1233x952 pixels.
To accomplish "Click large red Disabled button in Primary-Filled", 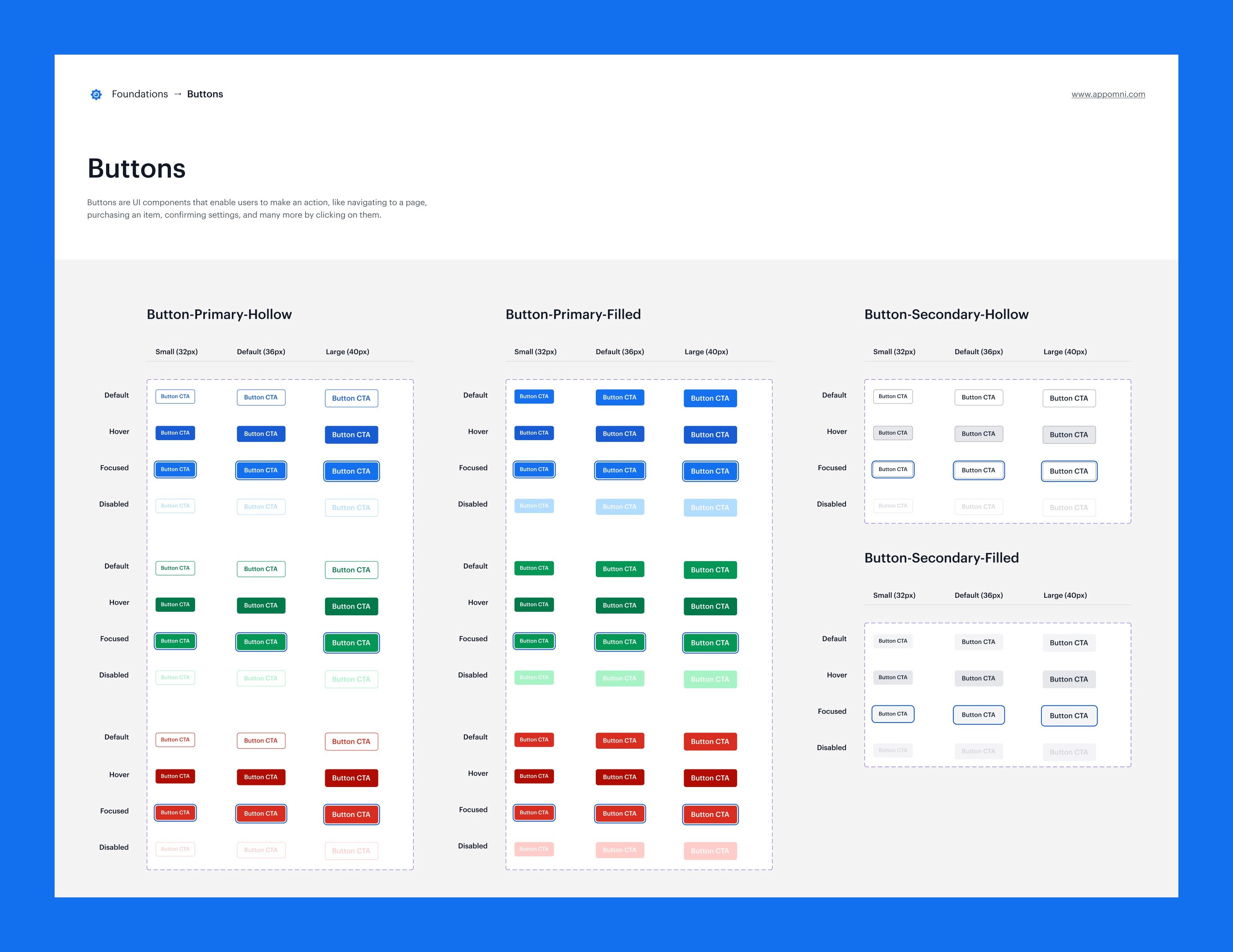I will (710, 851).
